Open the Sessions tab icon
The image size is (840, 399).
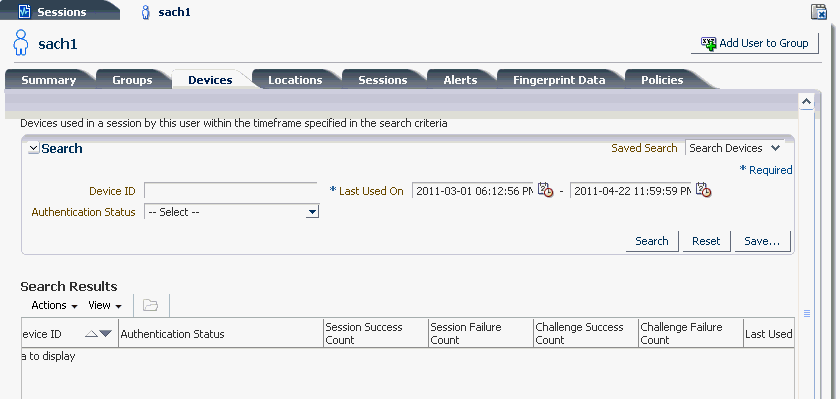[24, 12]
